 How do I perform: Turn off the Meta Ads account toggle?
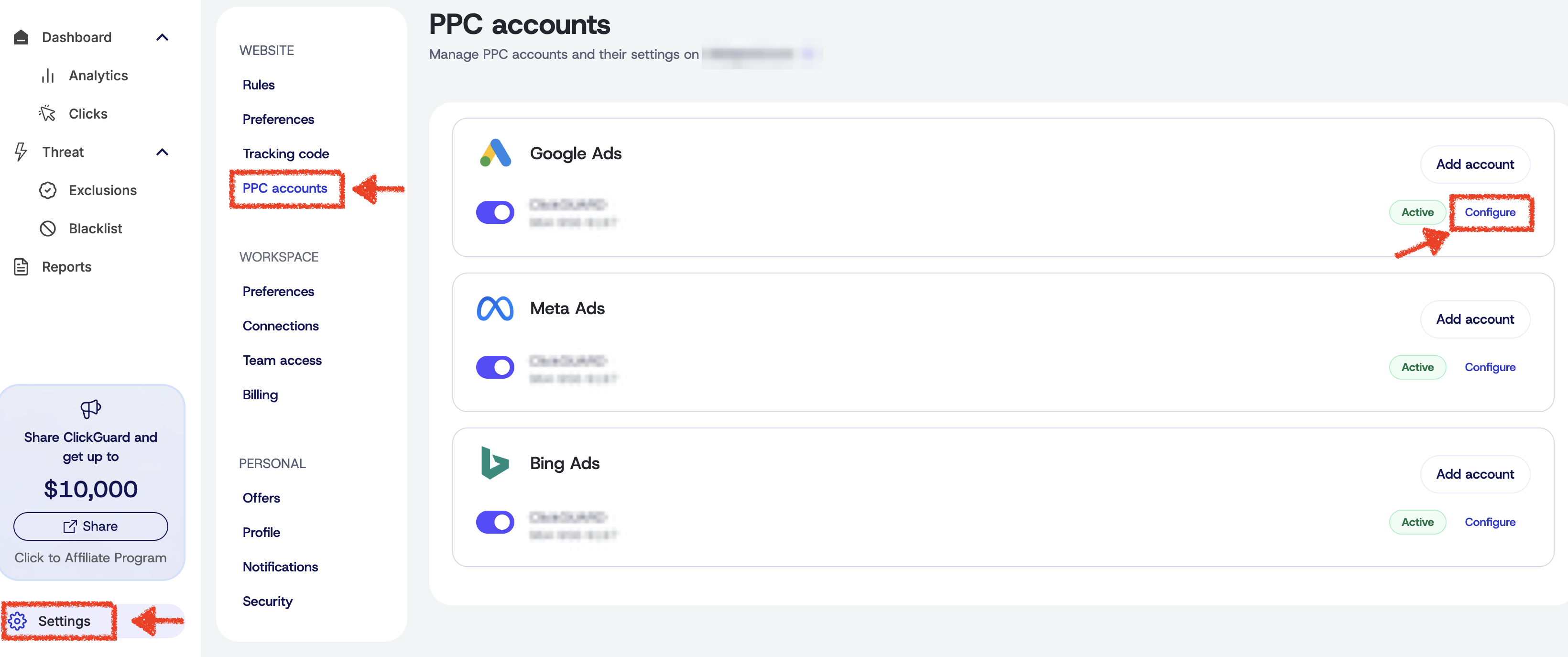(x=495, y=367)
